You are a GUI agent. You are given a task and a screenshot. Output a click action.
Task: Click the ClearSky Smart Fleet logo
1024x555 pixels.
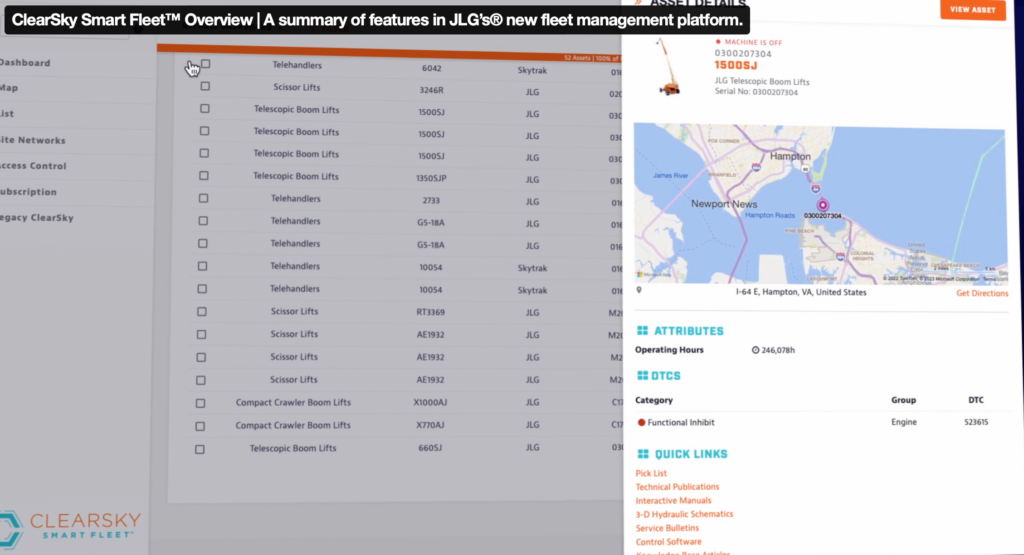click(x=70, y=526)
